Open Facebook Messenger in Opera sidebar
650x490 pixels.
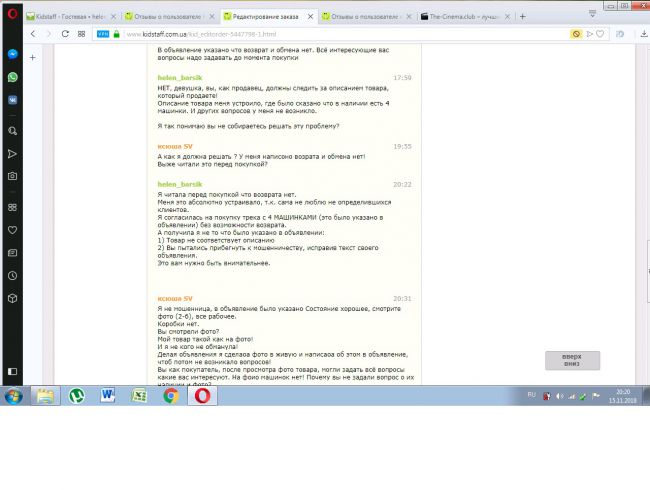pyautogui.click(x=11, y=55)
